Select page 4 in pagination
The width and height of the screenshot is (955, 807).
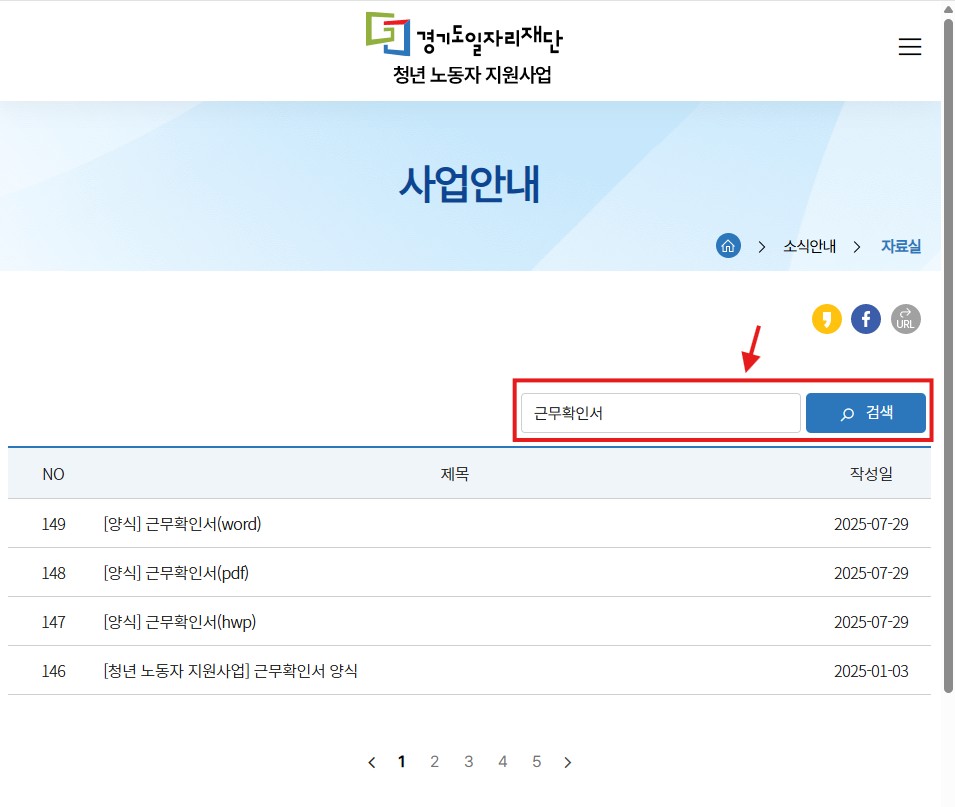pyautogui.click(x=502, y=761)
